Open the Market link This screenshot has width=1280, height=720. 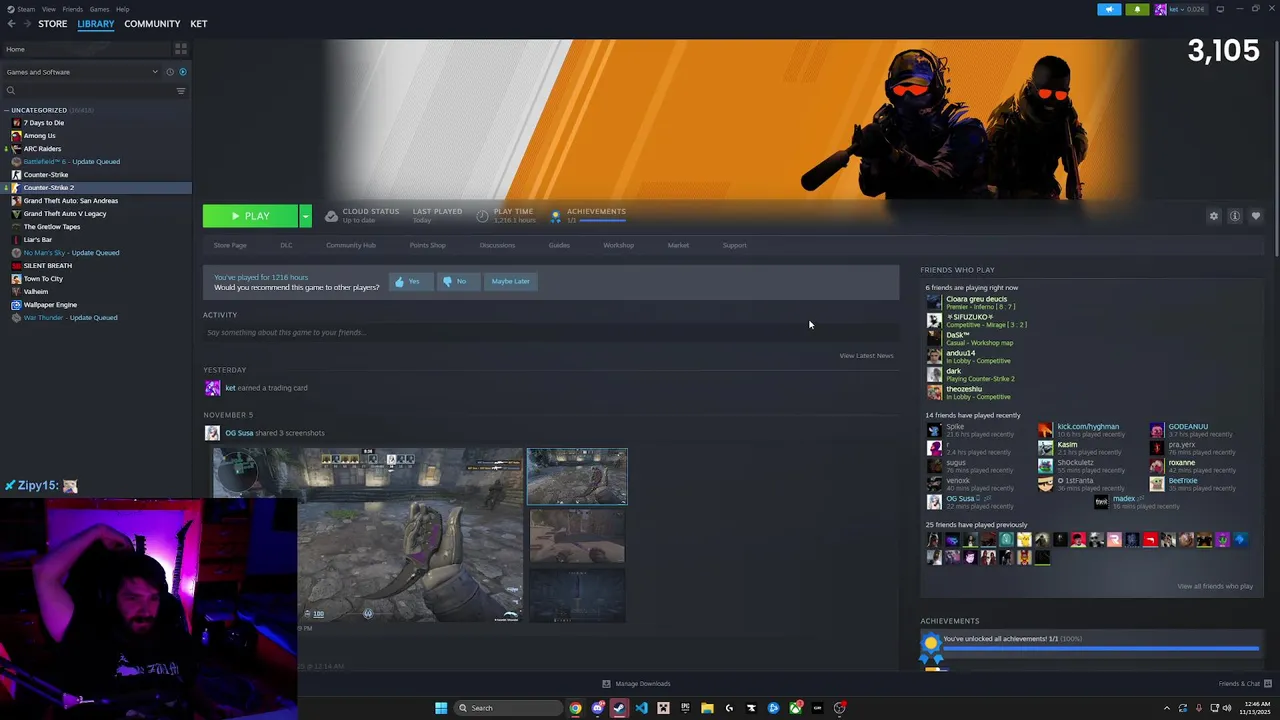pyautogui.click(x=678, y=245)
